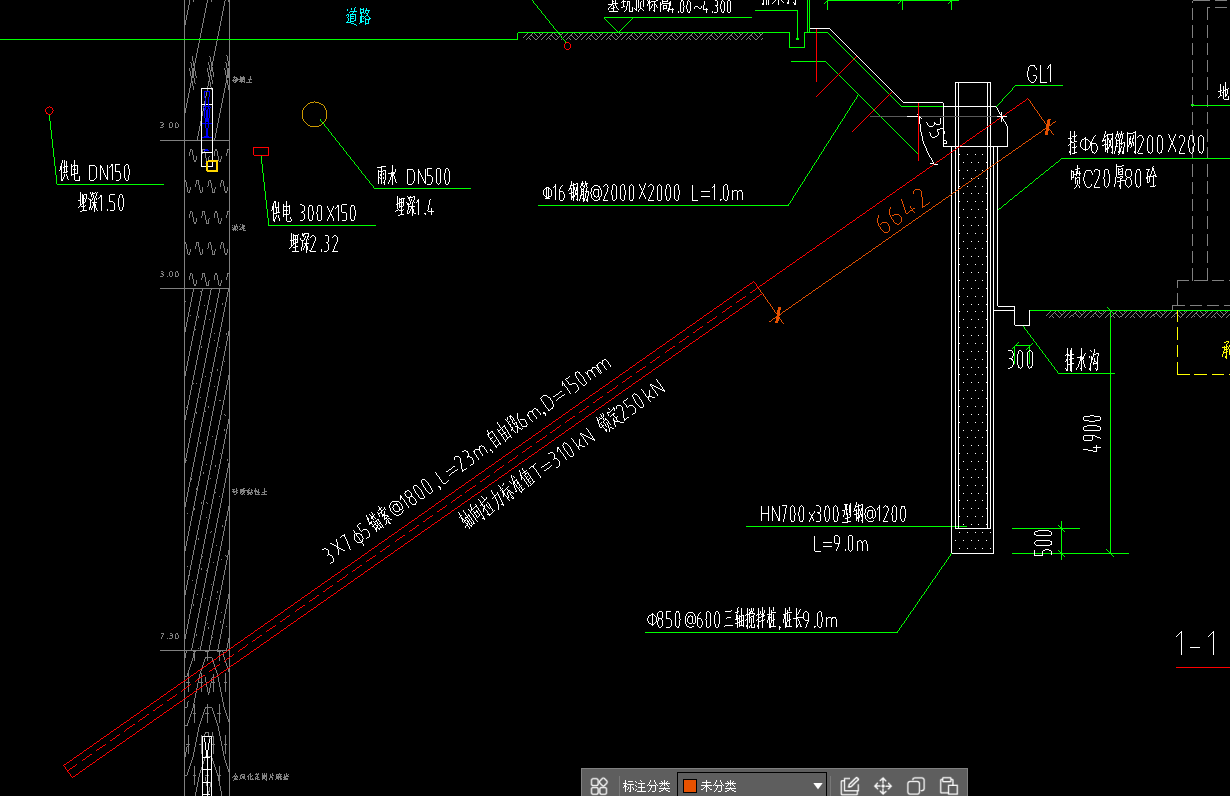
Task: Click the Φ850@600三轴搅拌桩 annotation text
Action: 742,621
